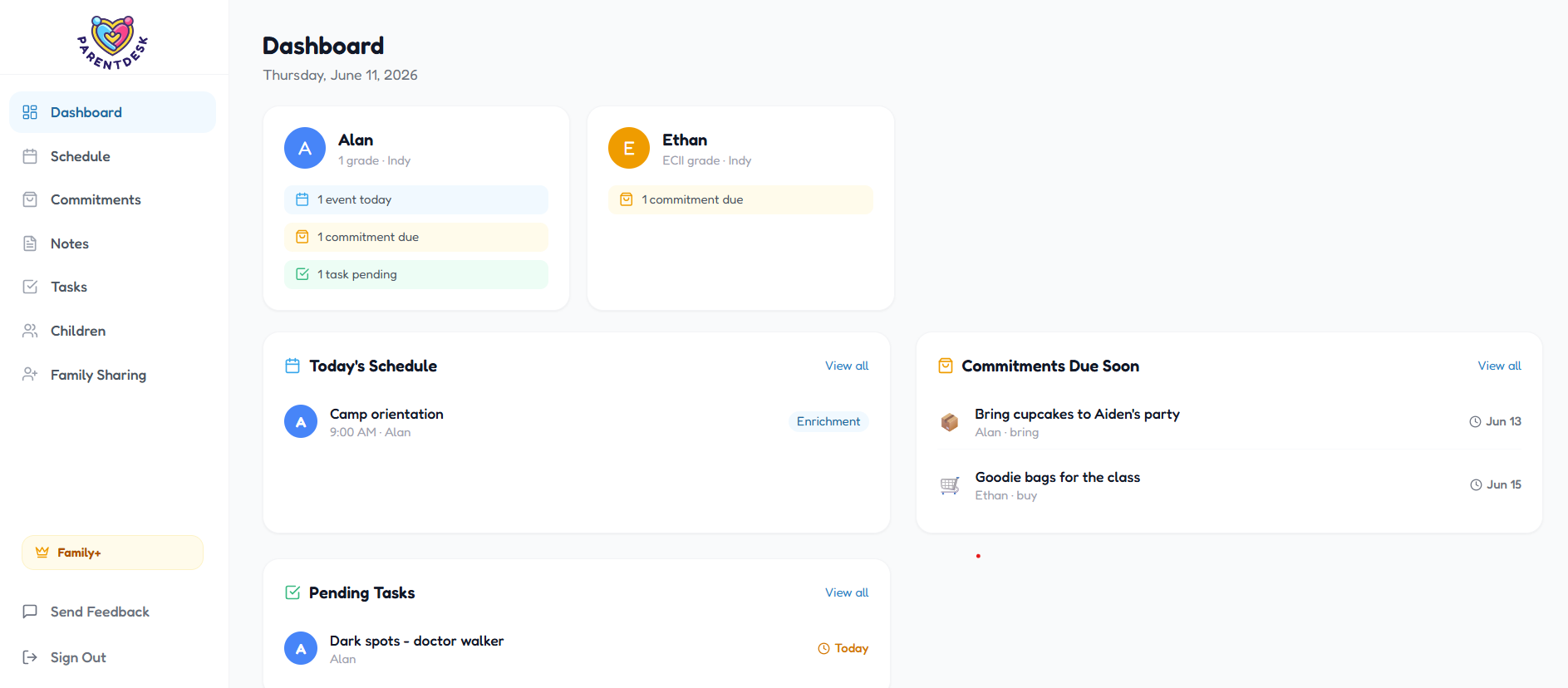
Task: Click the Sign Out arrow icon
Action: (x=30, y=657)
